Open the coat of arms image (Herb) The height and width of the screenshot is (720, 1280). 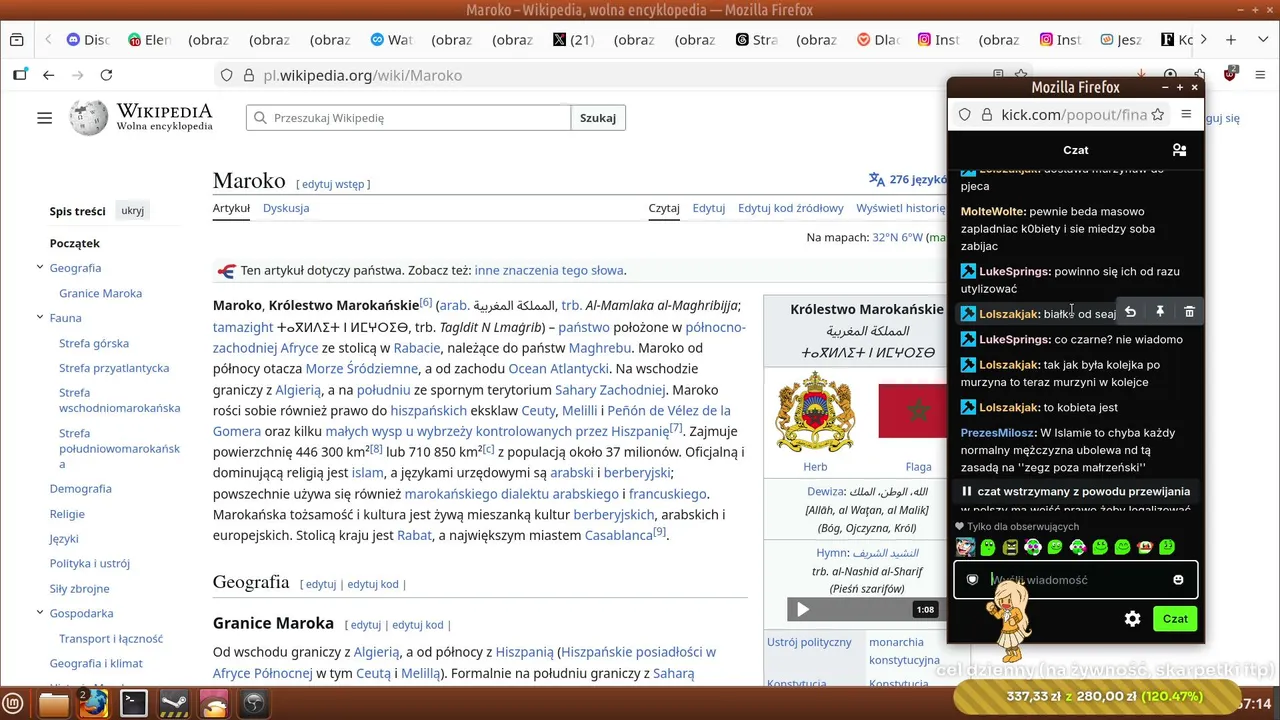pos(815,412)
